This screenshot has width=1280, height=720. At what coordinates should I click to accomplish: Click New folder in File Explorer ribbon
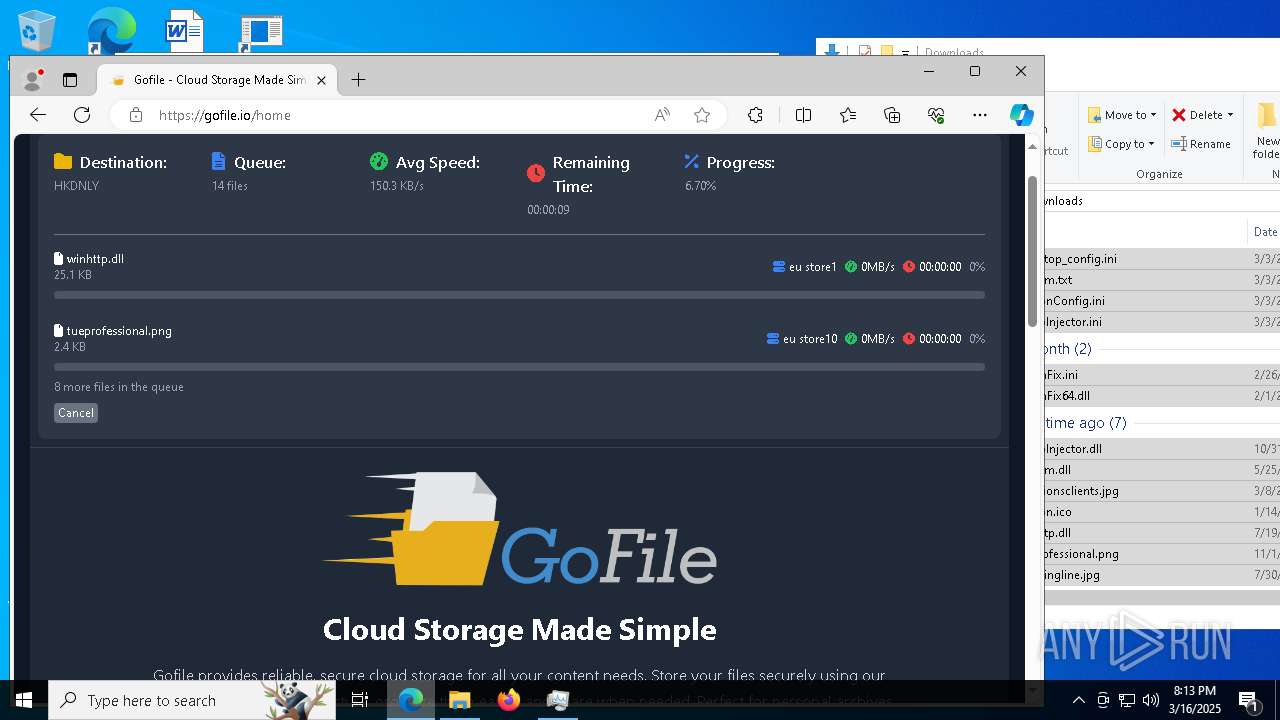tap(1267, 130)
